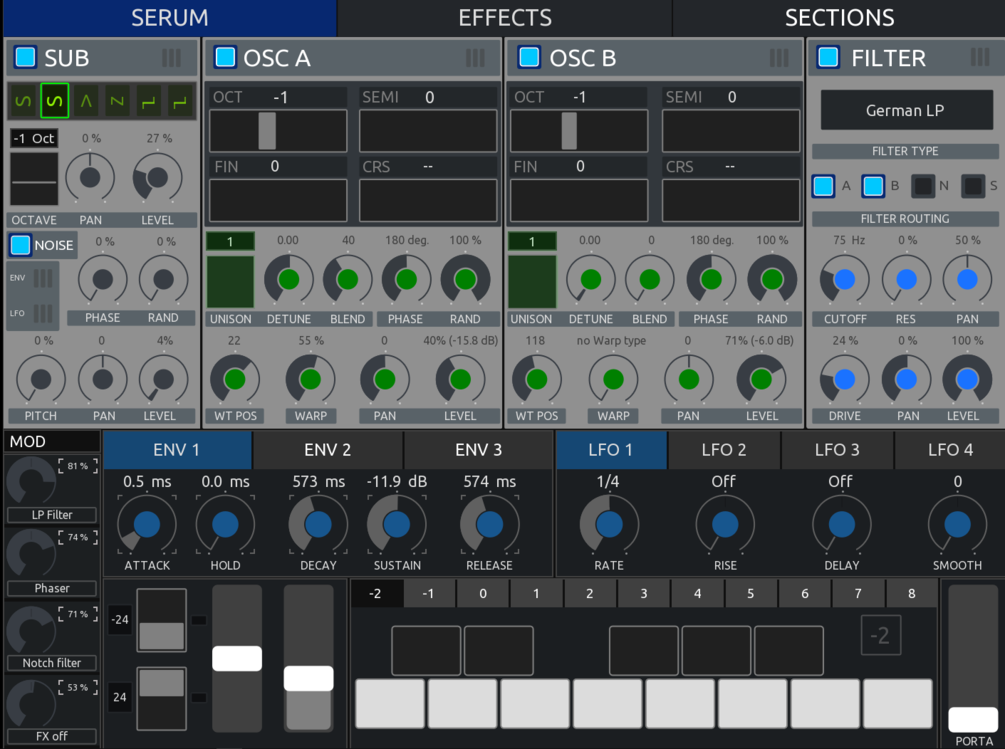Screen dimensions: 1005x749
Task: Open the warp type selector on OSC B
Action: tap(613, 338)
